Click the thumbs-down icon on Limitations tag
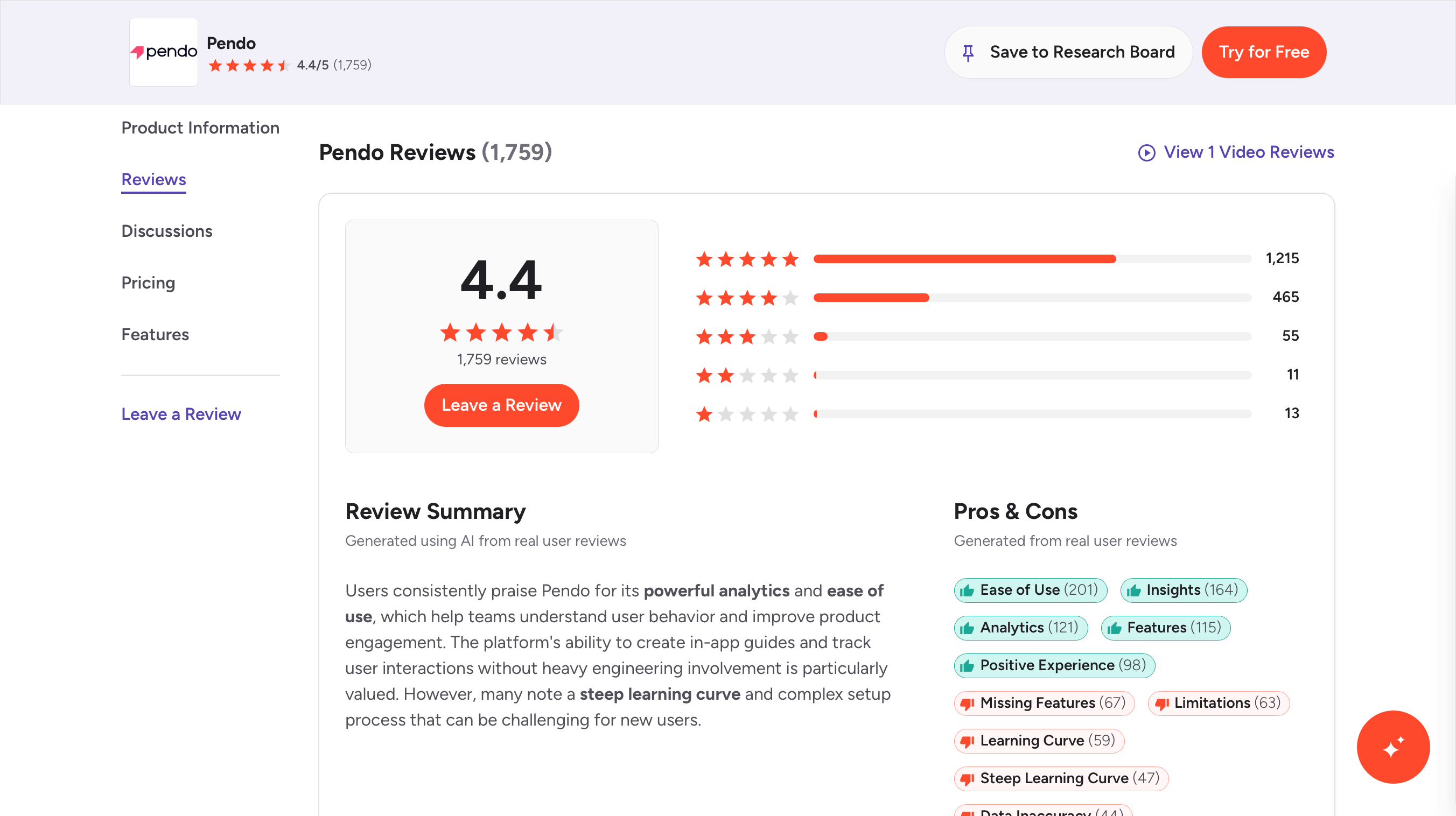The image size is (1456, 816). pyautogui.click(x=1161, y=704)
